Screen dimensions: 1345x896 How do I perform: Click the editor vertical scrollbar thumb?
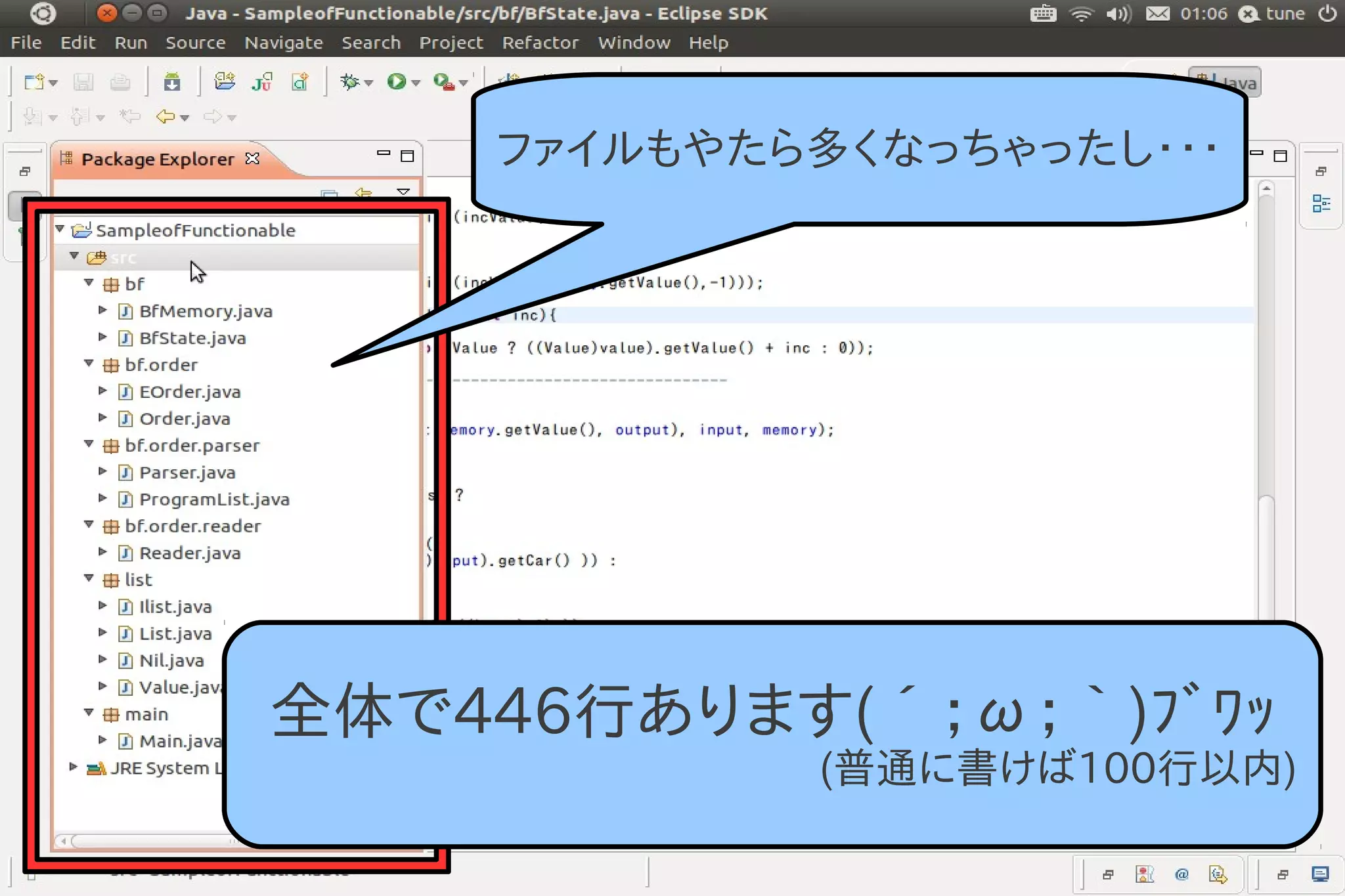pyautogui.click(x=1266, y=558)
